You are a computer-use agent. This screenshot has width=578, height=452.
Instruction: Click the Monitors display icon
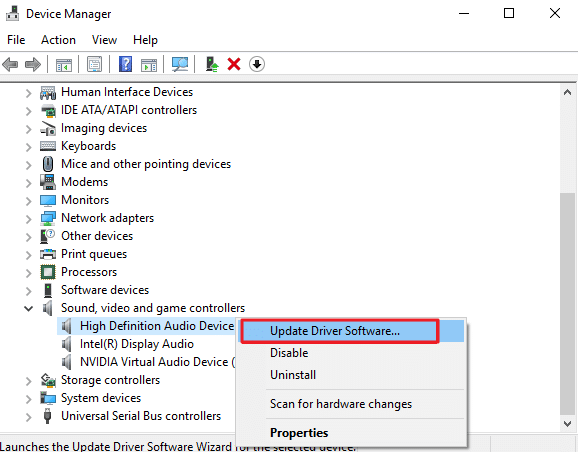coord(48,200)
